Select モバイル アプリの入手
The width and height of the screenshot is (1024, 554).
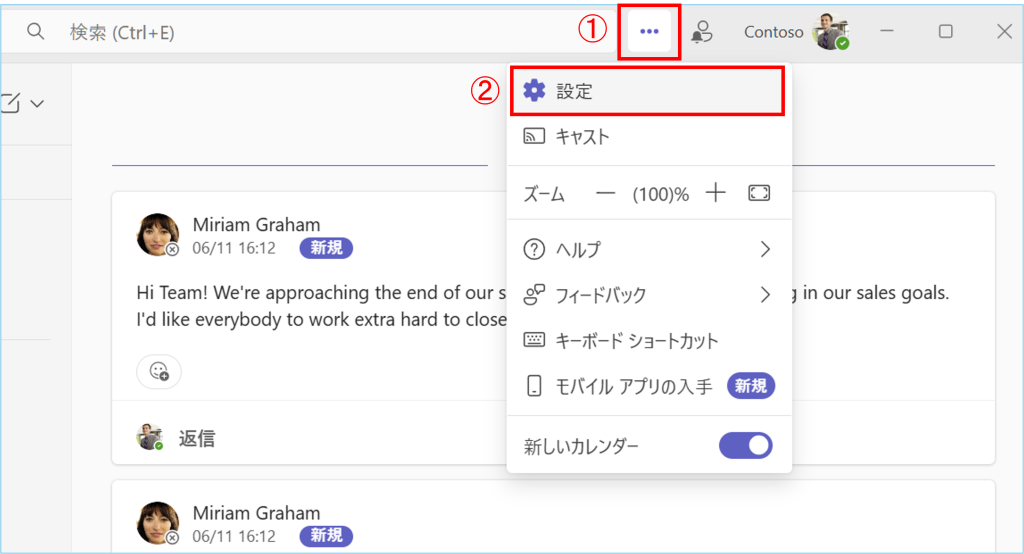point(633,387)
